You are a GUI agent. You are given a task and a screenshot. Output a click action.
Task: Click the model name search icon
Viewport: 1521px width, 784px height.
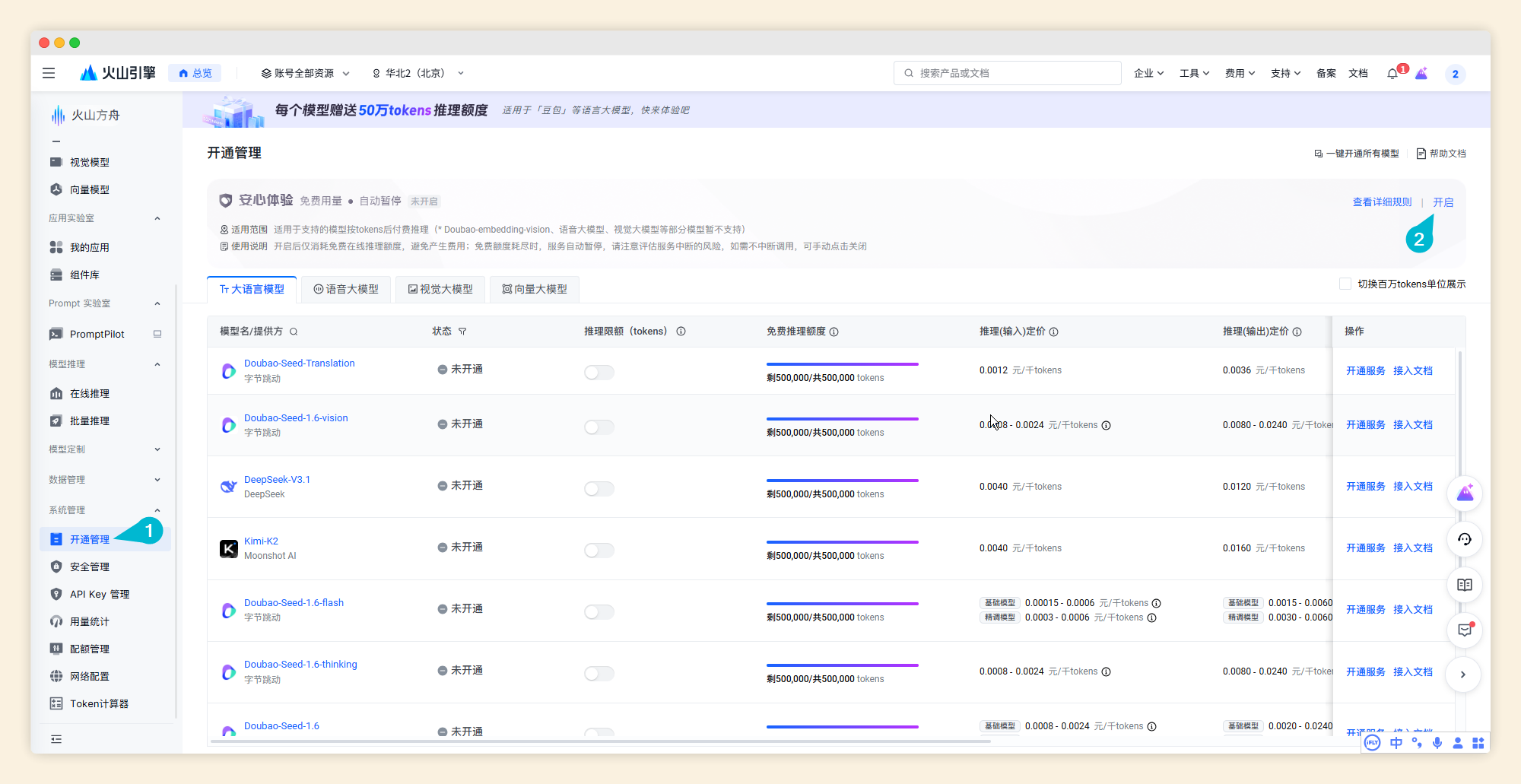pyautogui.click(x=294, y=332)
